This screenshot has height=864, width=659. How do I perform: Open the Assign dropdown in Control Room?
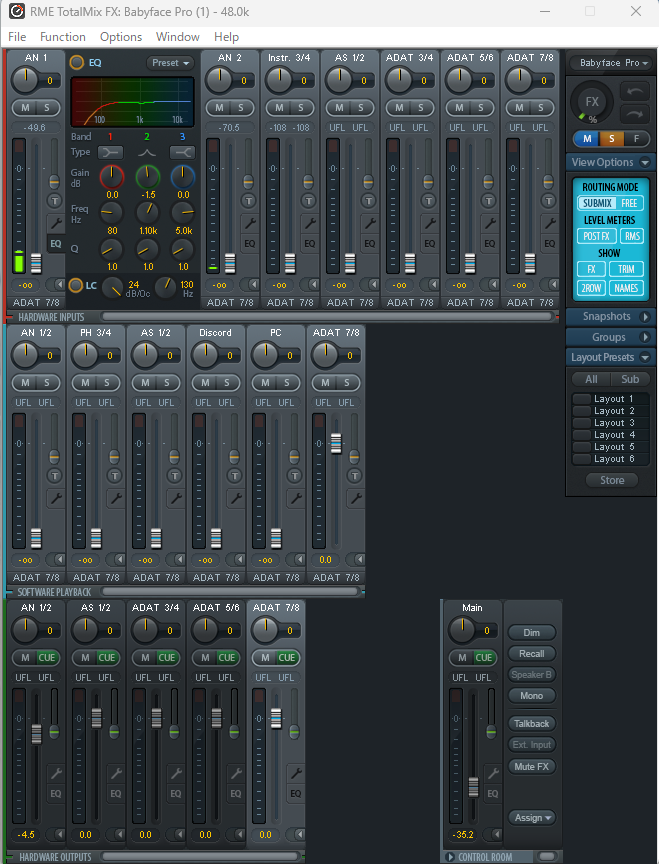point(532,818)
